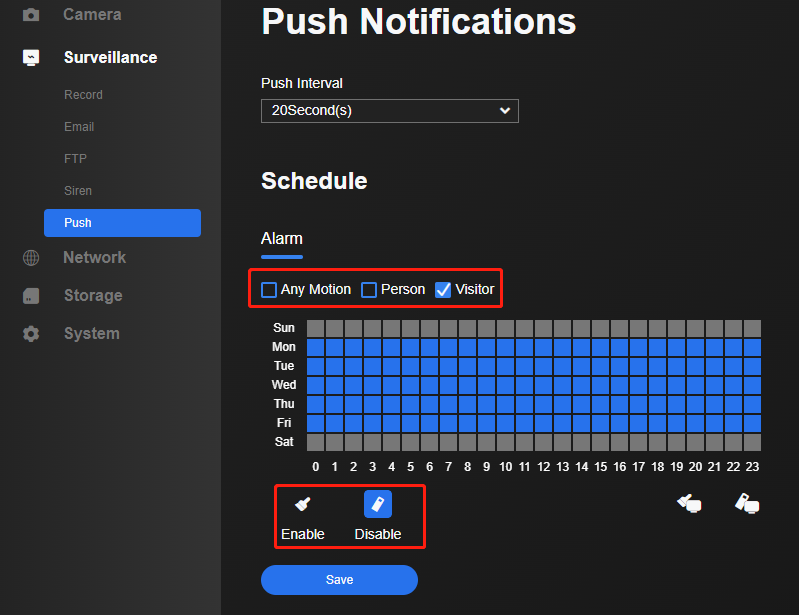Click the Push Interval label

point(302,83)
